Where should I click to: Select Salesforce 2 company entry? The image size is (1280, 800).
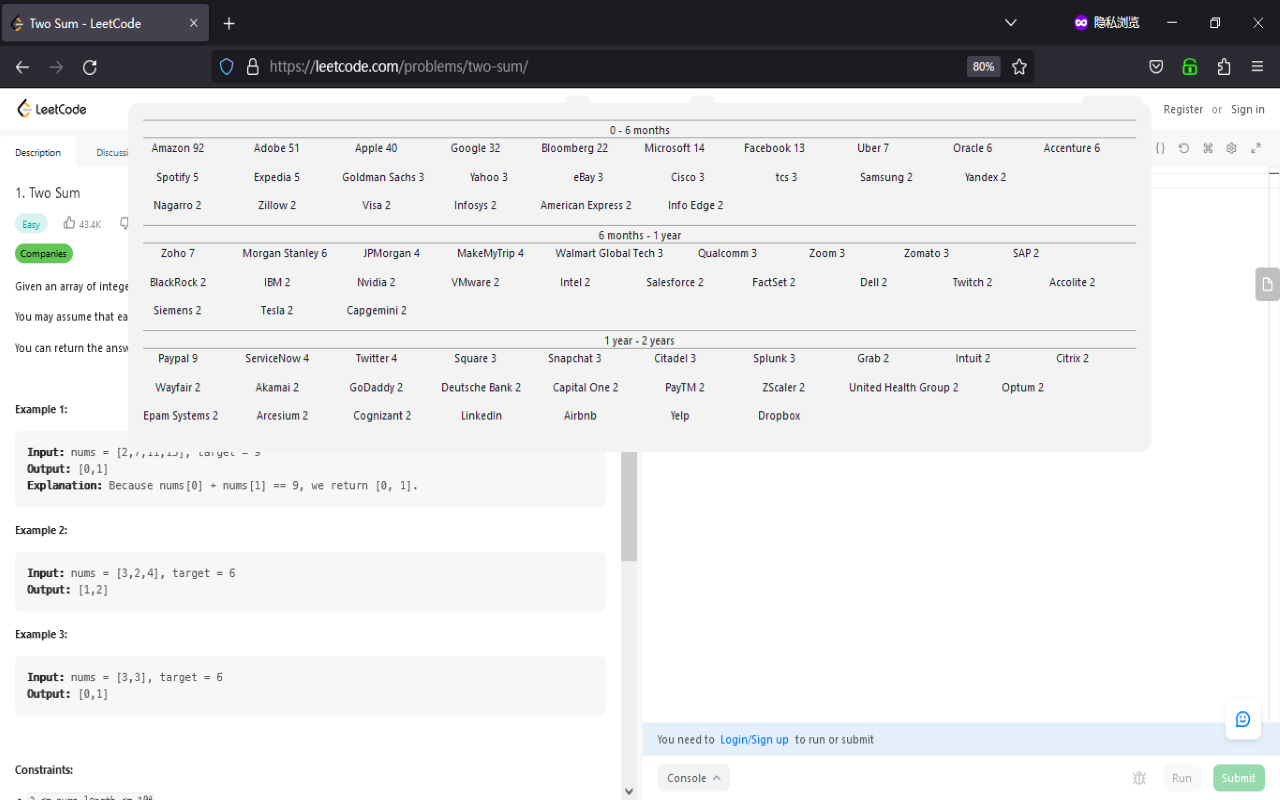tap(675, 282)
